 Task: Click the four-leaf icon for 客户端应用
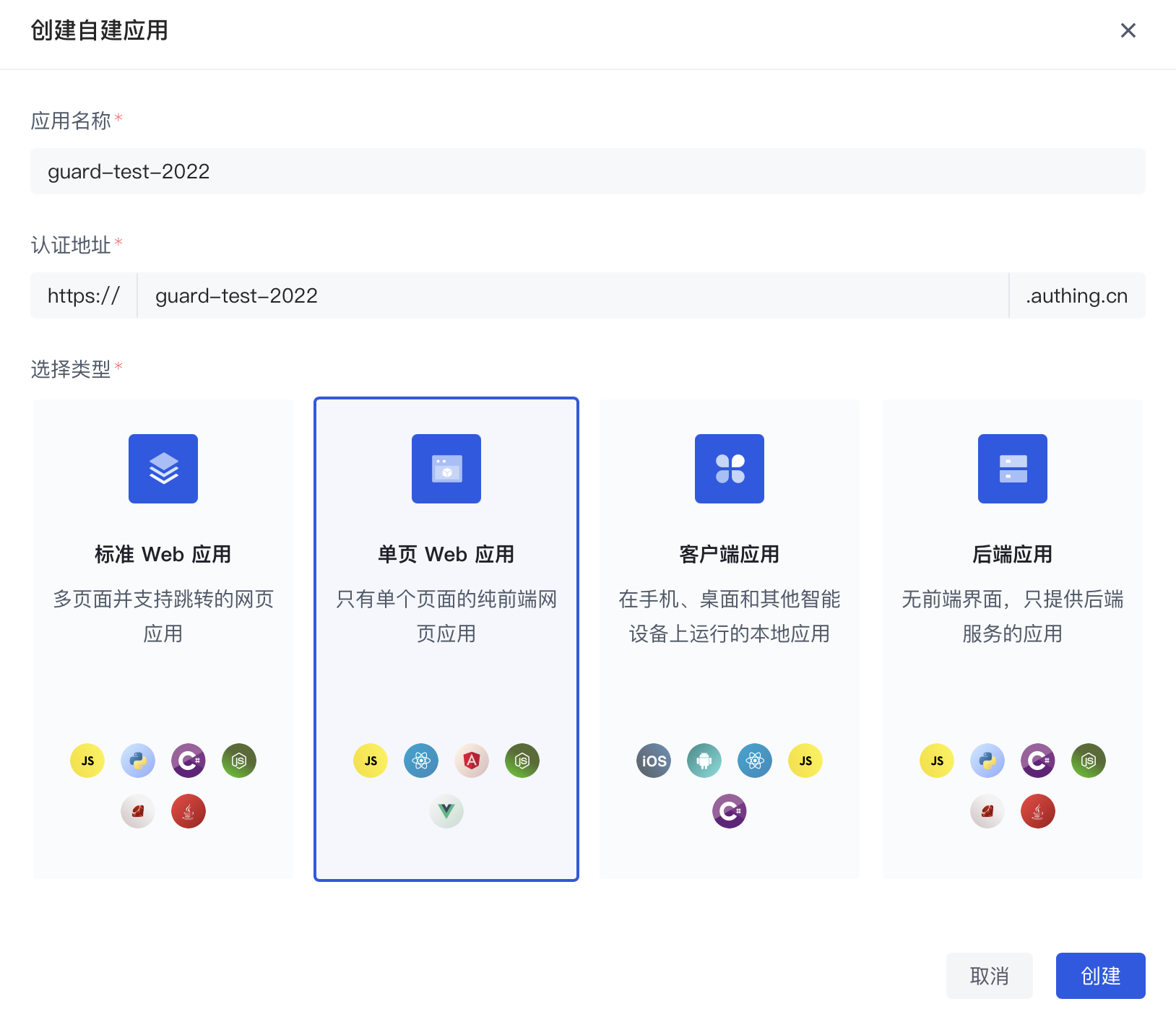coord(730,469)
